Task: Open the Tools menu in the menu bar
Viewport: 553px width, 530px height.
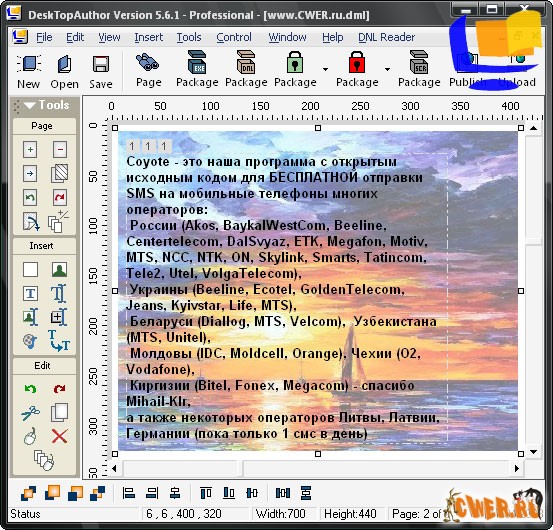Action: (x=189, y=37)
